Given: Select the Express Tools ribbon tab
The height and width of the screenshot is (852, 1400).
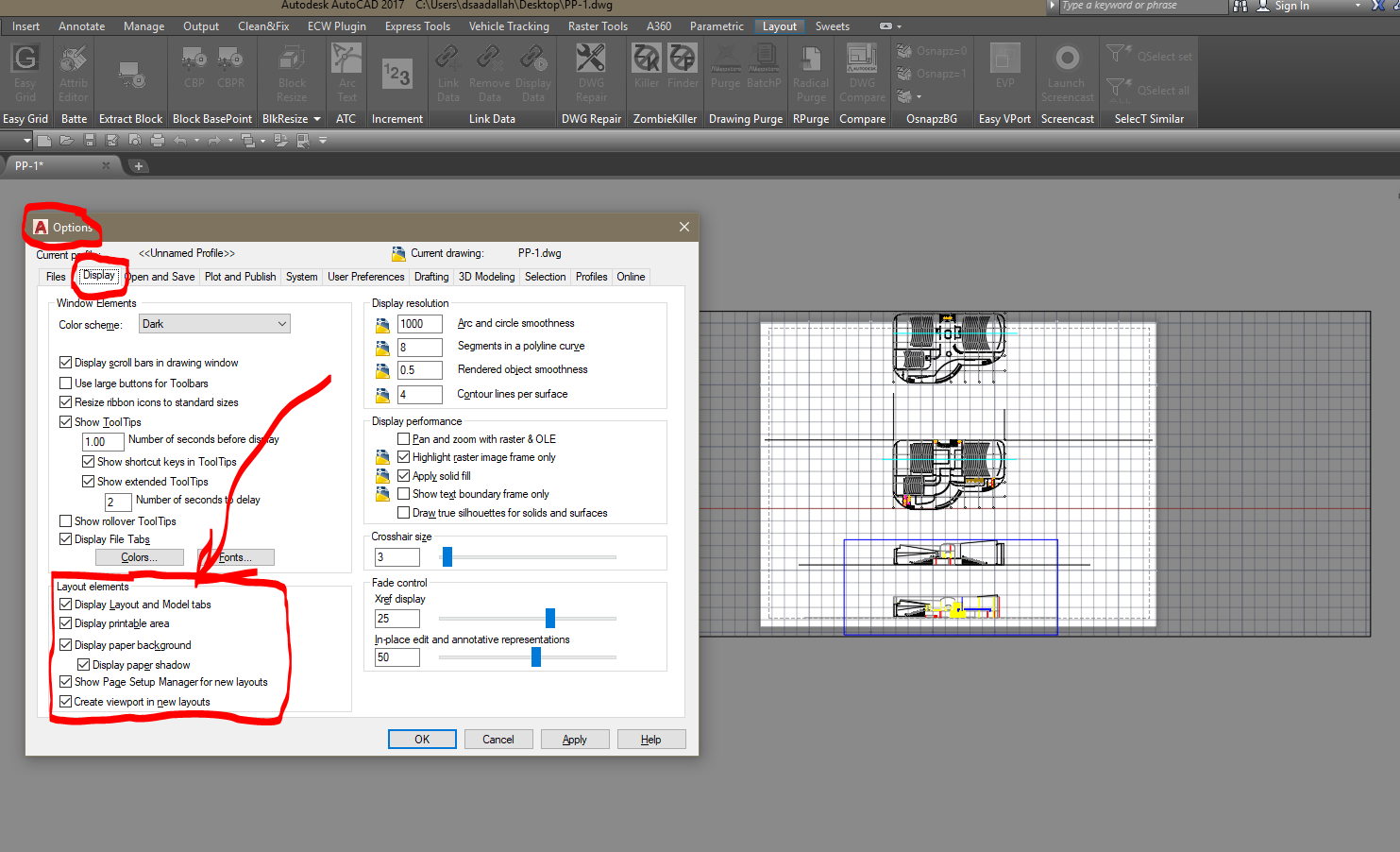Looking at the screenshot, I should click(x=417, y=26).
